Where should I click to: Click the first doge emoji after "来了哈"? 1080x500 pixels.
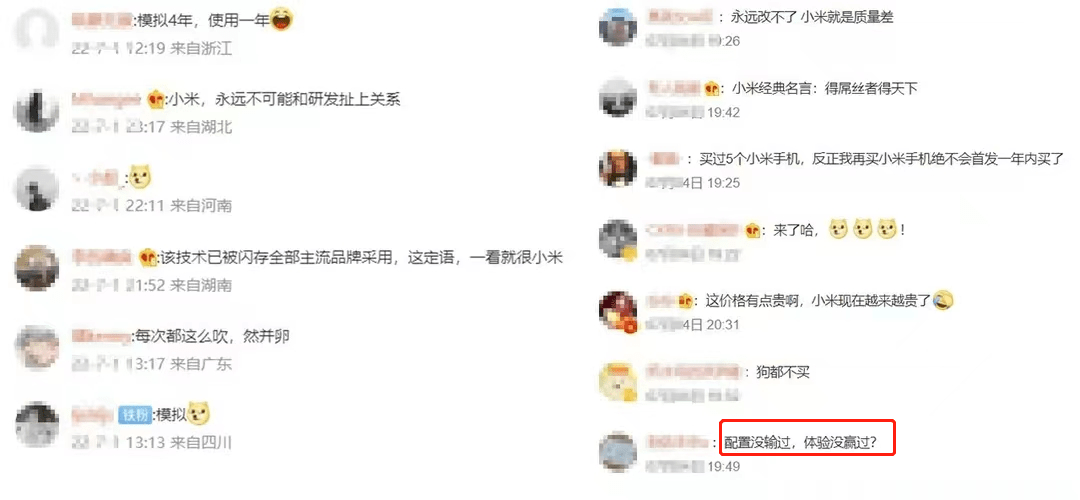pyautogui.click(x=838, y=230)
